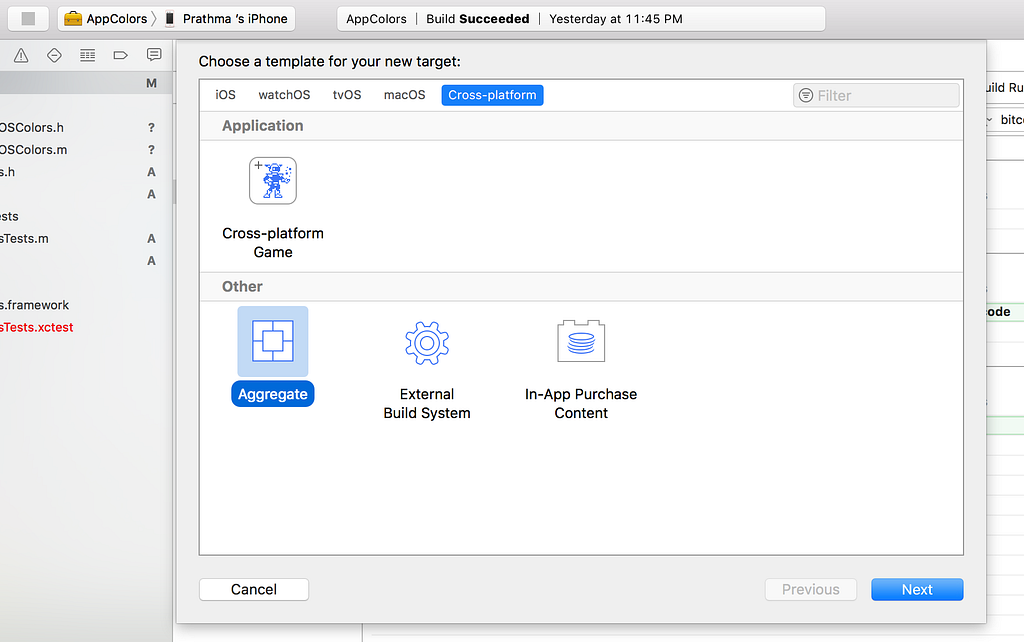Select the Aggregate template icon

(273, 342)
